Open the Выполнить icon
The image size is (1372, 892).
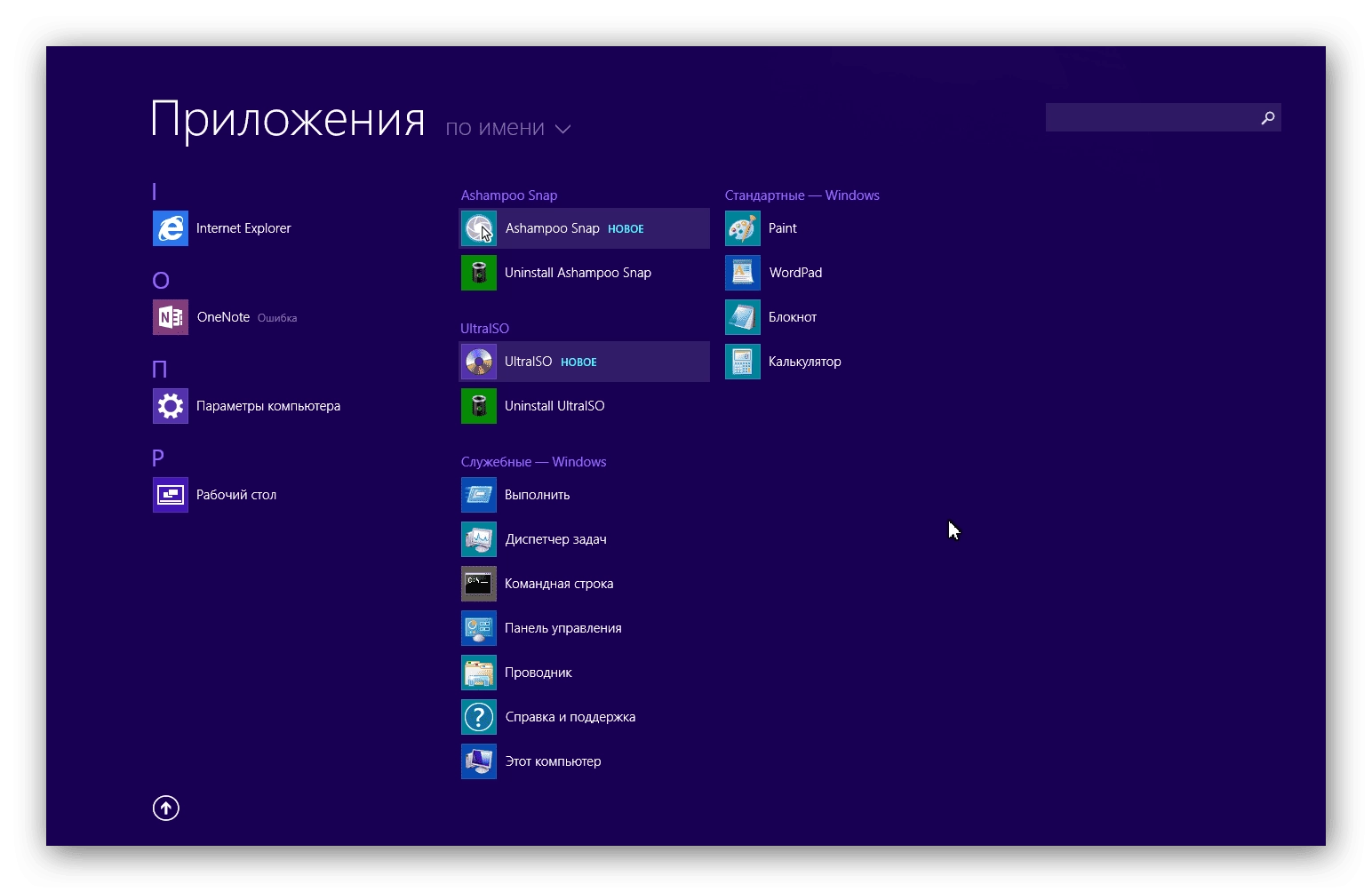point(479,495)
